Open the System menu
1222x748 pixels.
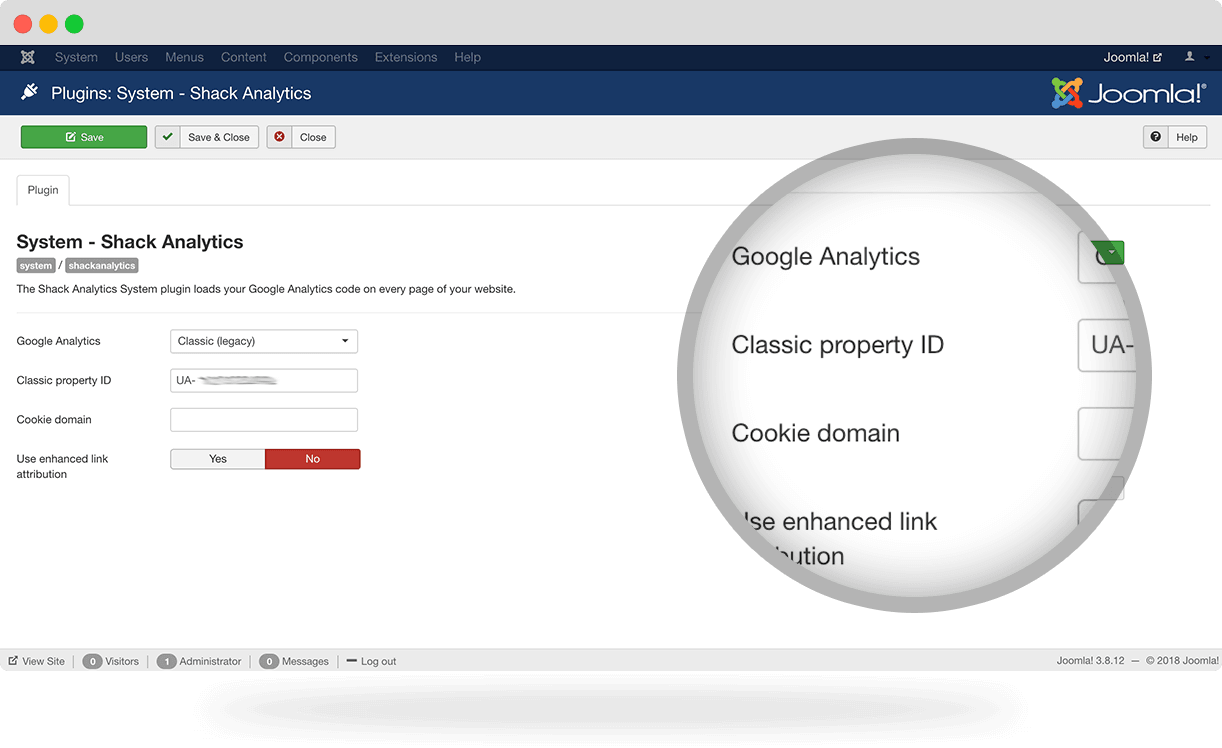[76, 57]
